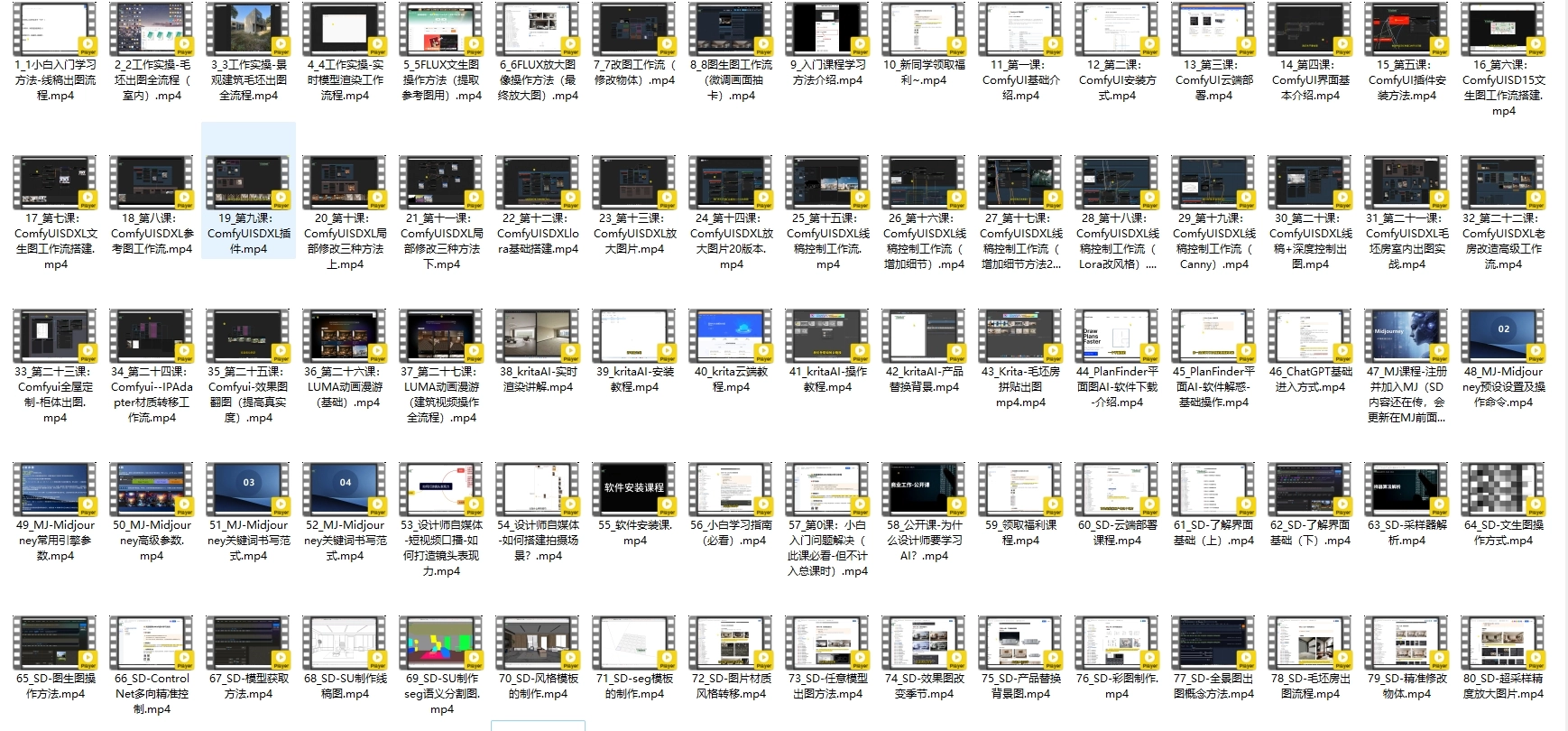The width and height of the screenshot is (1568, 731).
Task: Click the 25_第十五课 线稿控制工作流 video thumbnail
Action: click(x=827, y=183)
